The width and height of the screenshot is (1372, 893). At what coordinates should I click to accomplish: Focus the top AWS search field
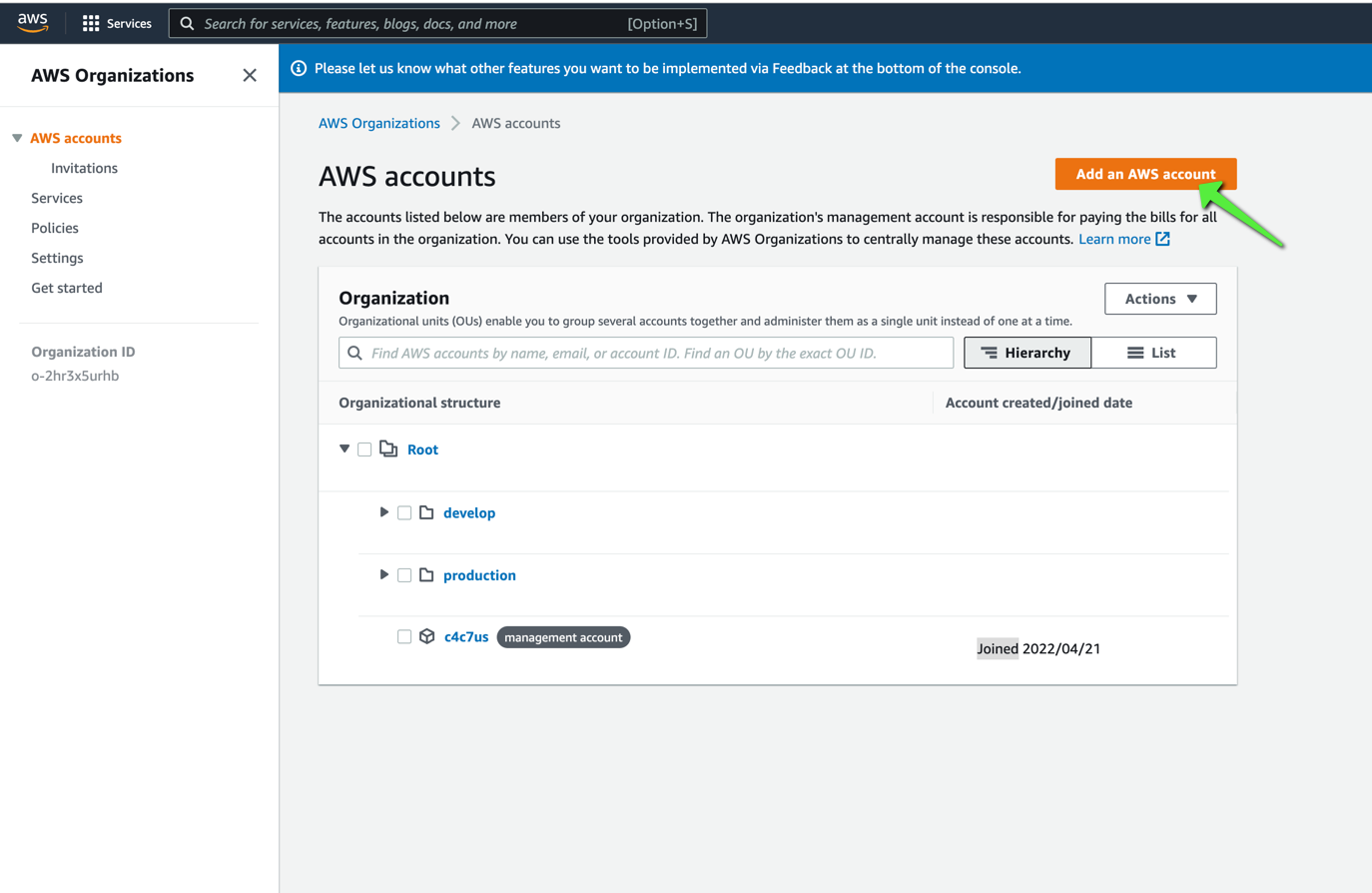click(x=438, y=23)
